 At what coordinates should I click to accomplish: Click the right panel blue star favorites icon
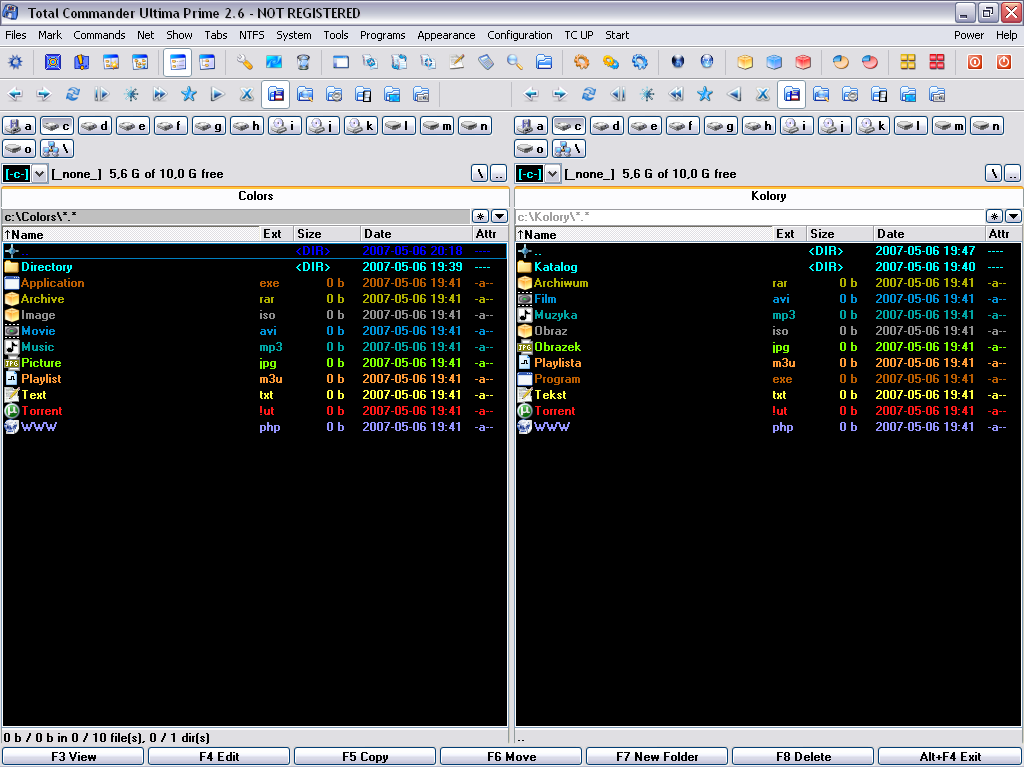pos(705,95)
